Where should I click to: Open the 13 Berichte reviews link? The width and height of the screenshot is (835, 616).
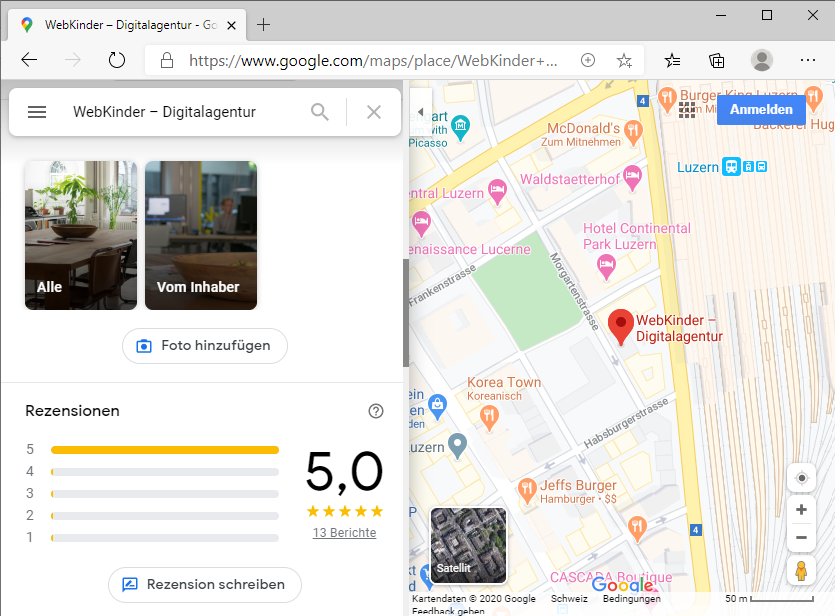click(x=345, y=532)
